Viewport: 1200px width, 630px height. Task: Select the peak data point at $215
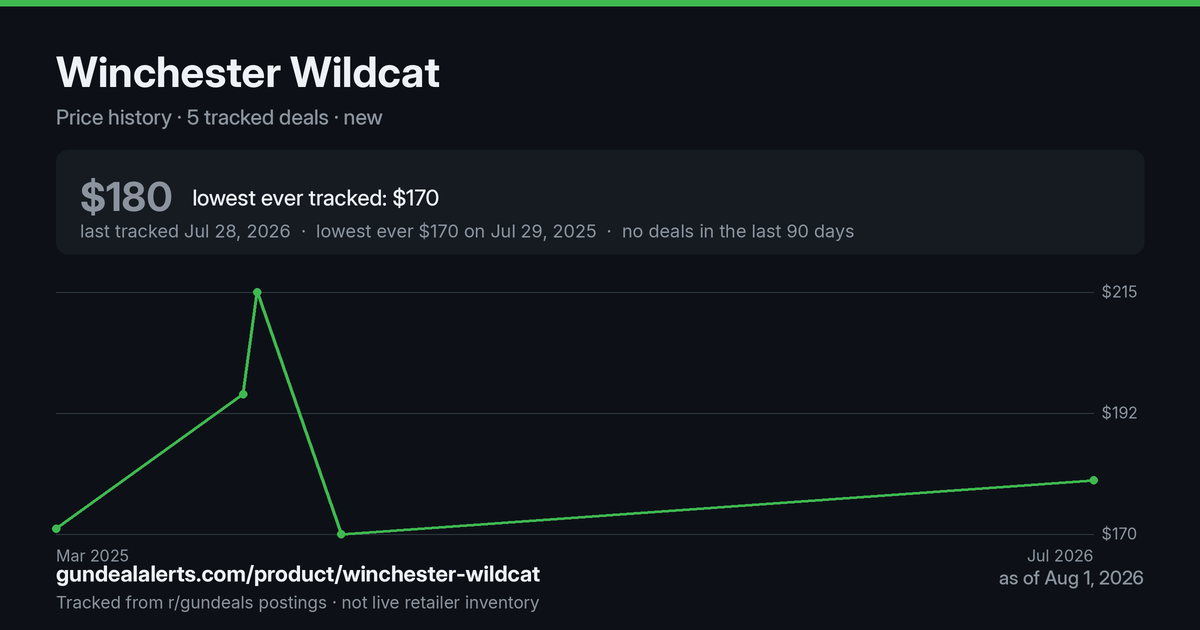tap(258, 292)
